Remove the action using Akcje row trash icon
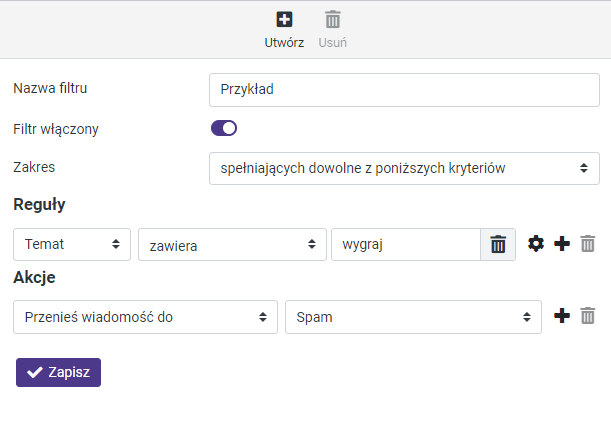Viewport: 611px width, 435px height. (588, 316)
